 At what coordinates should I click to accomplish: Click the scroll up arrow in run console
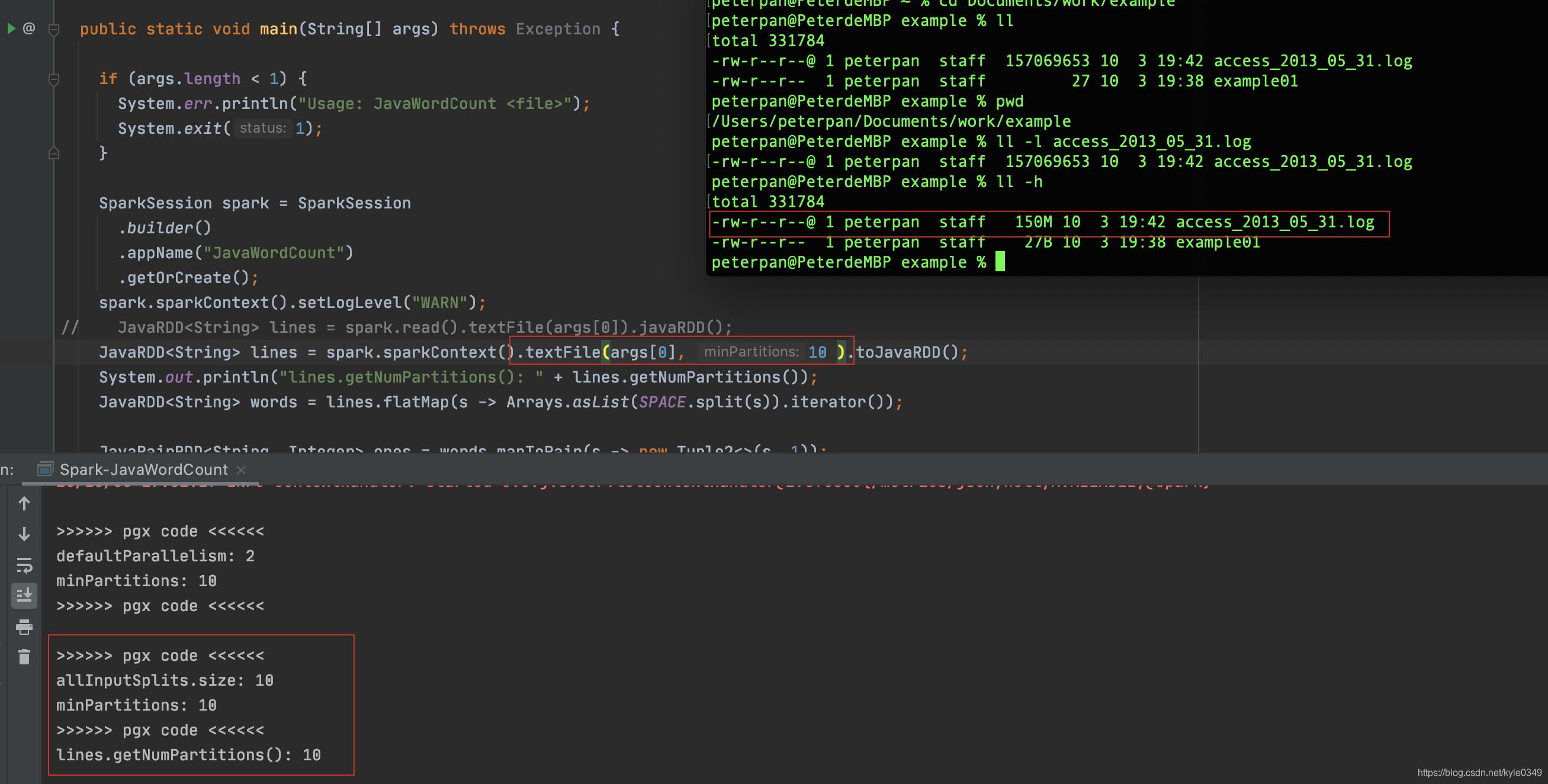tap(24, 503)
